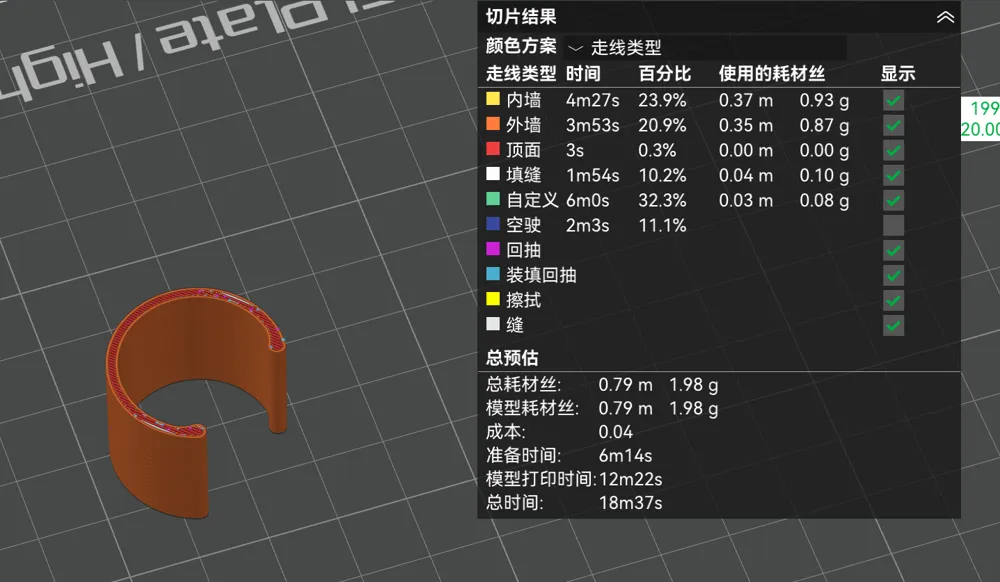Click the light gray 缝 color swatch
Screen dimensions: 1000x582
pos(493,324)
